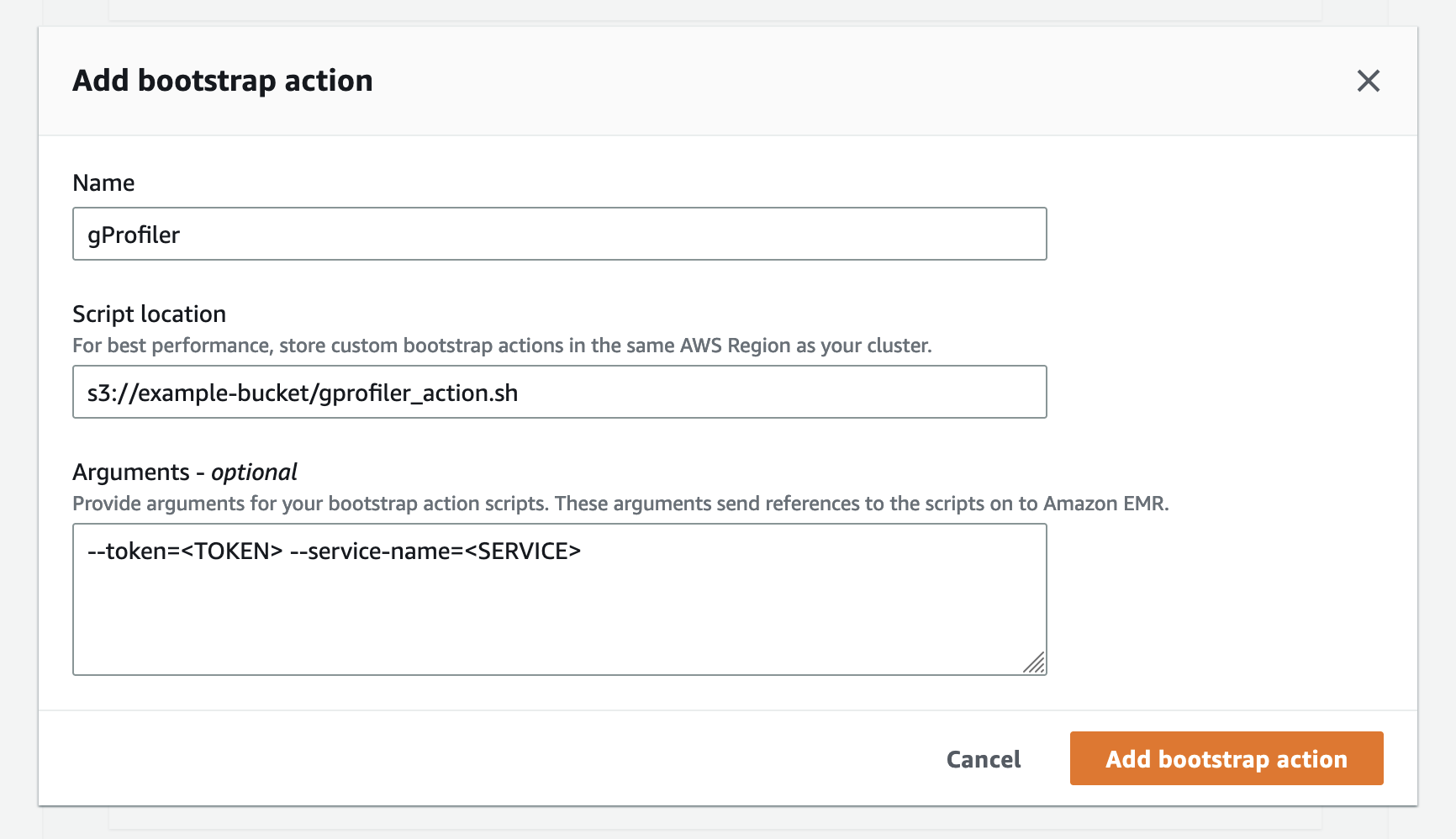Confirm with orange Add bootstrap action button

[1226, 758]
